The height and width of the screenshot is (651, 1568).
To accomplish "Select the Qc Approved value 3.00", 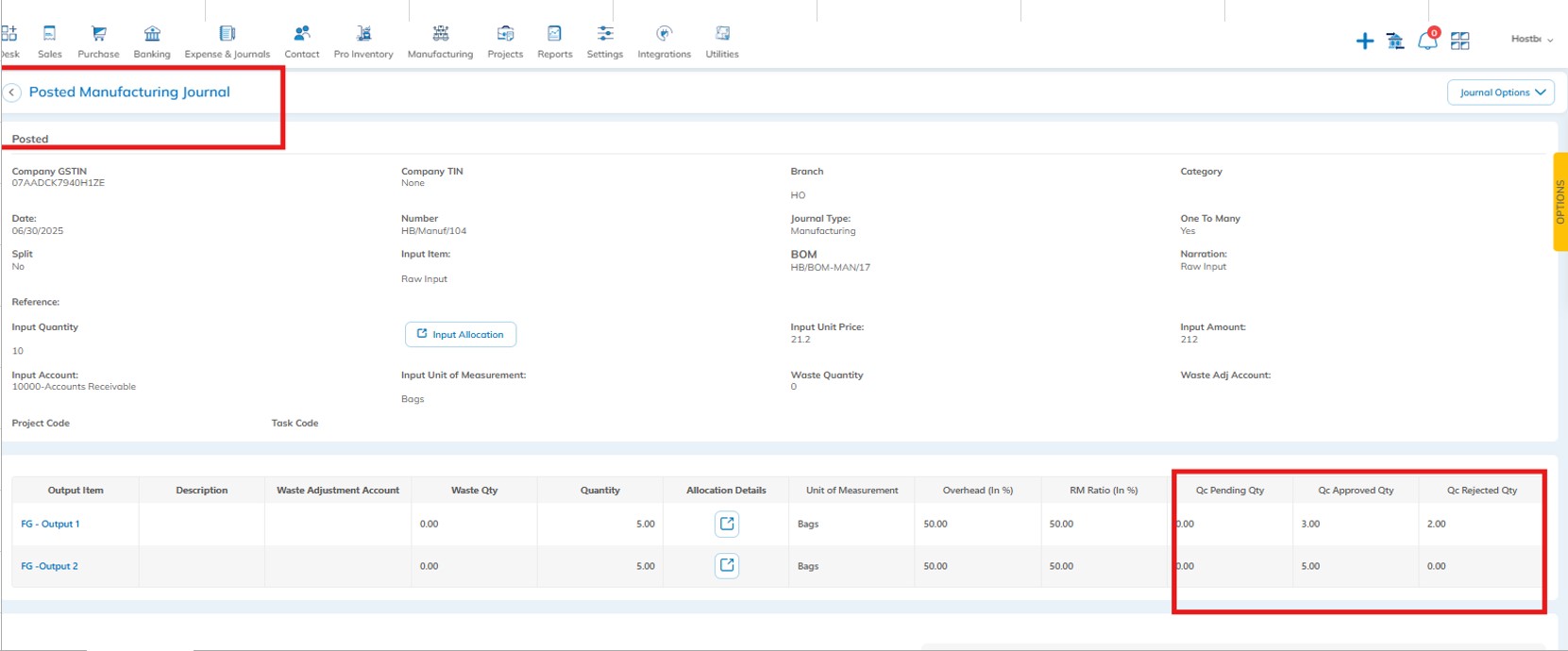I will point(1310,524).
